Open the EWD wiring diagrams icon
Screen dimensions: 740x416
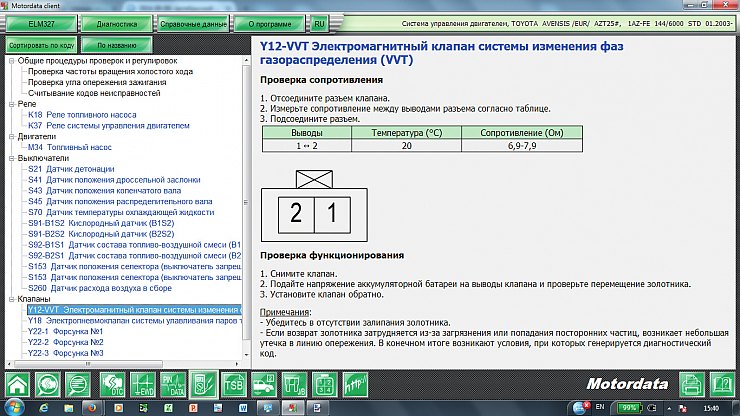click(143, 384)
